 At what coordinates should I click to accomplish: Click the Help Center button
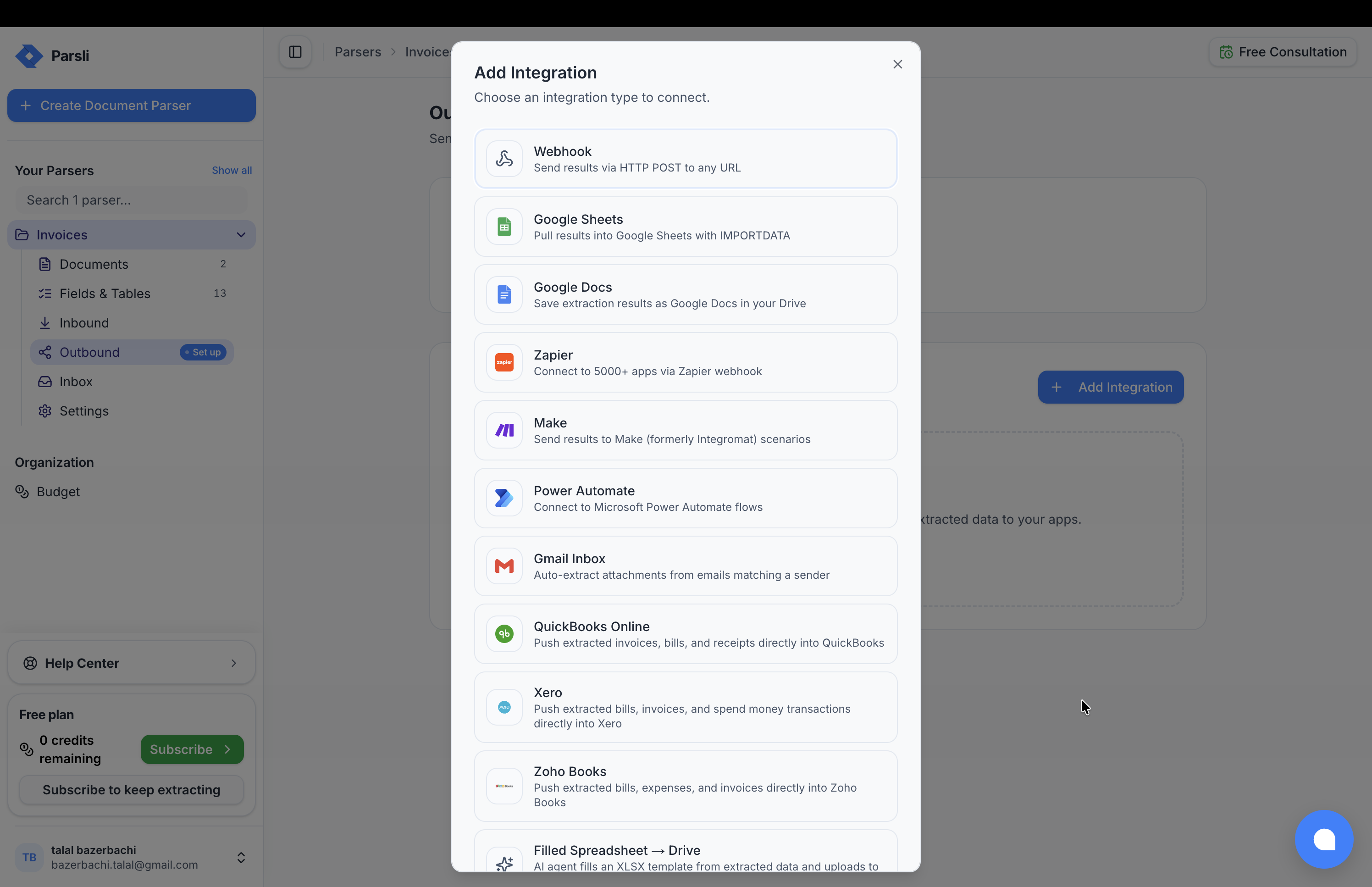pos(131,663)
